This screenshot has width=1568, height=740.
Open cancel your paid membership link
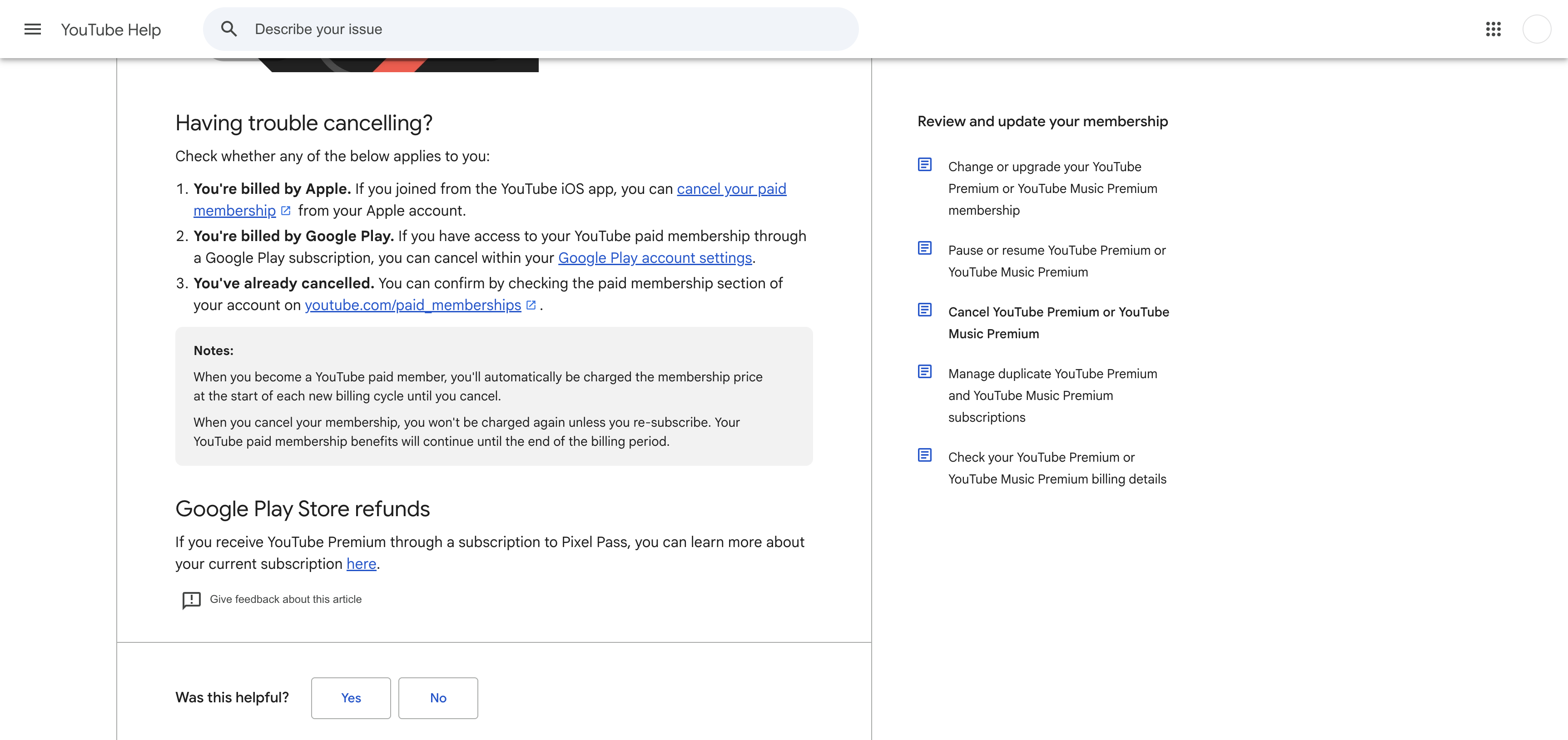click(x=732, y=189)
